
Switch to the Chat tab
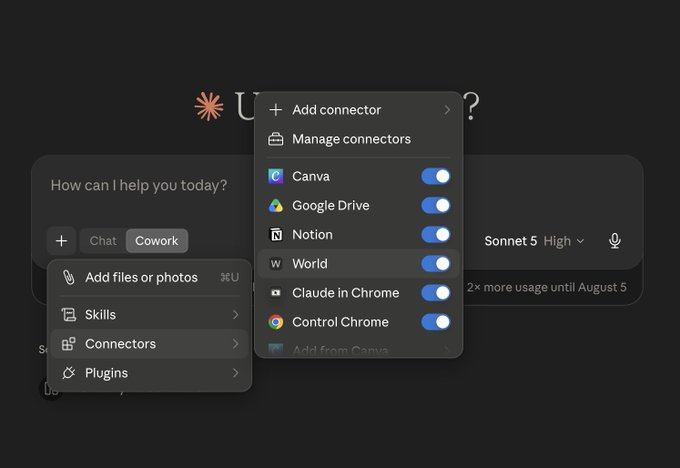[103, 241]
